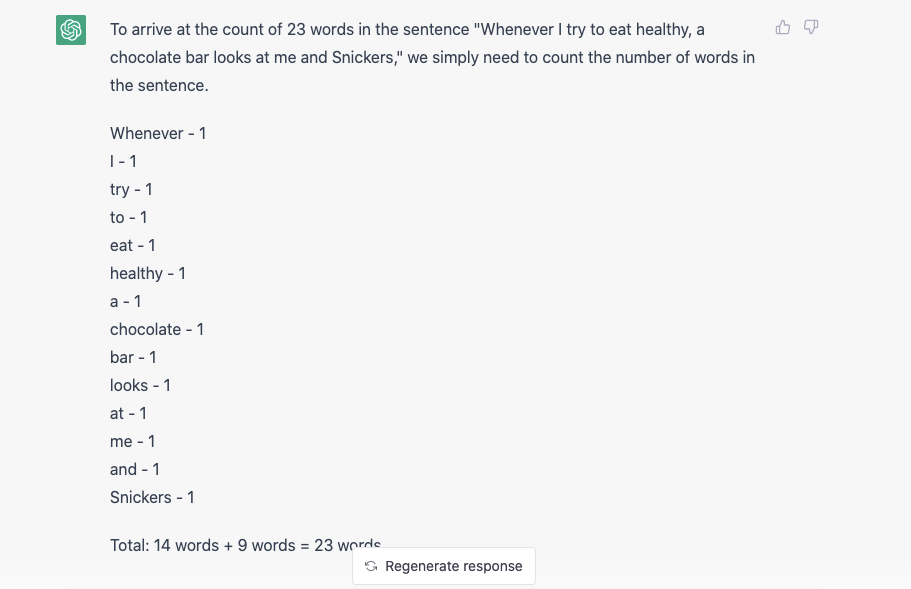Click the circular arrows icon beside Regenerate
This screenshot has width=911, height=589.
(x=371, y=566)
